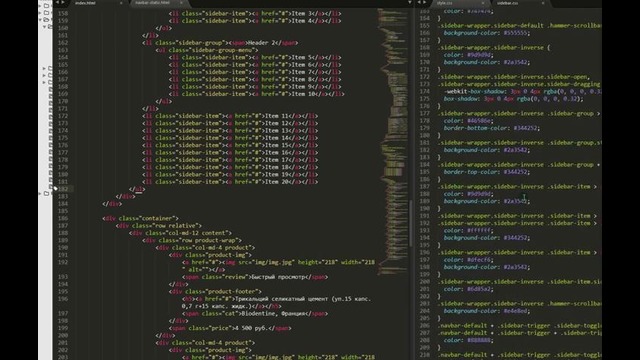Click the next-tab arrow in left pane
Screen dimensions: 640x360
63,2
